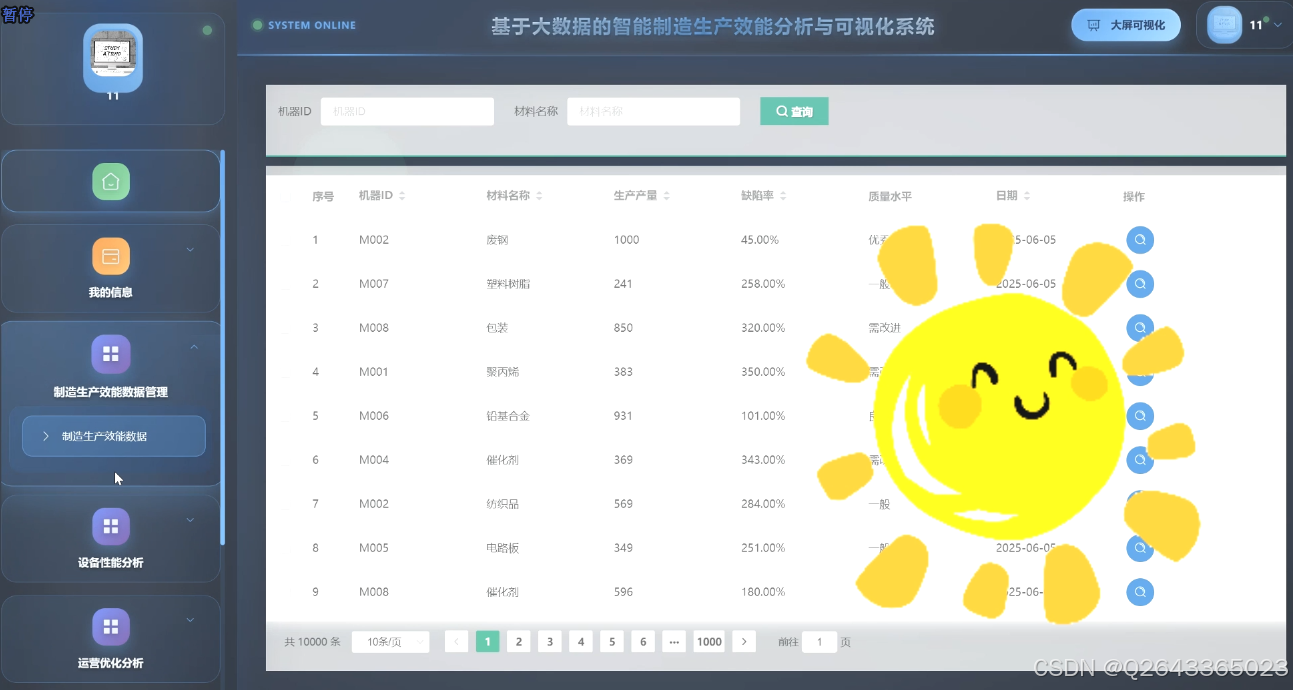
Task: Select the home icon in the sidebar
Action: coord(110,181)
